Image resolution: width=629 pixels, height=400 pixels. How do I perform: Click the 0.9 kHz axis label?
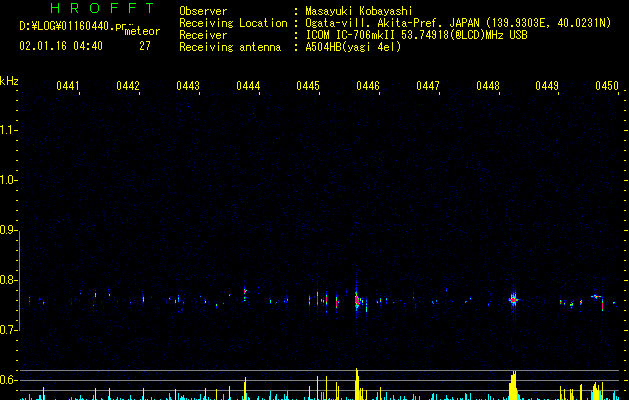(x=8, y=230)
